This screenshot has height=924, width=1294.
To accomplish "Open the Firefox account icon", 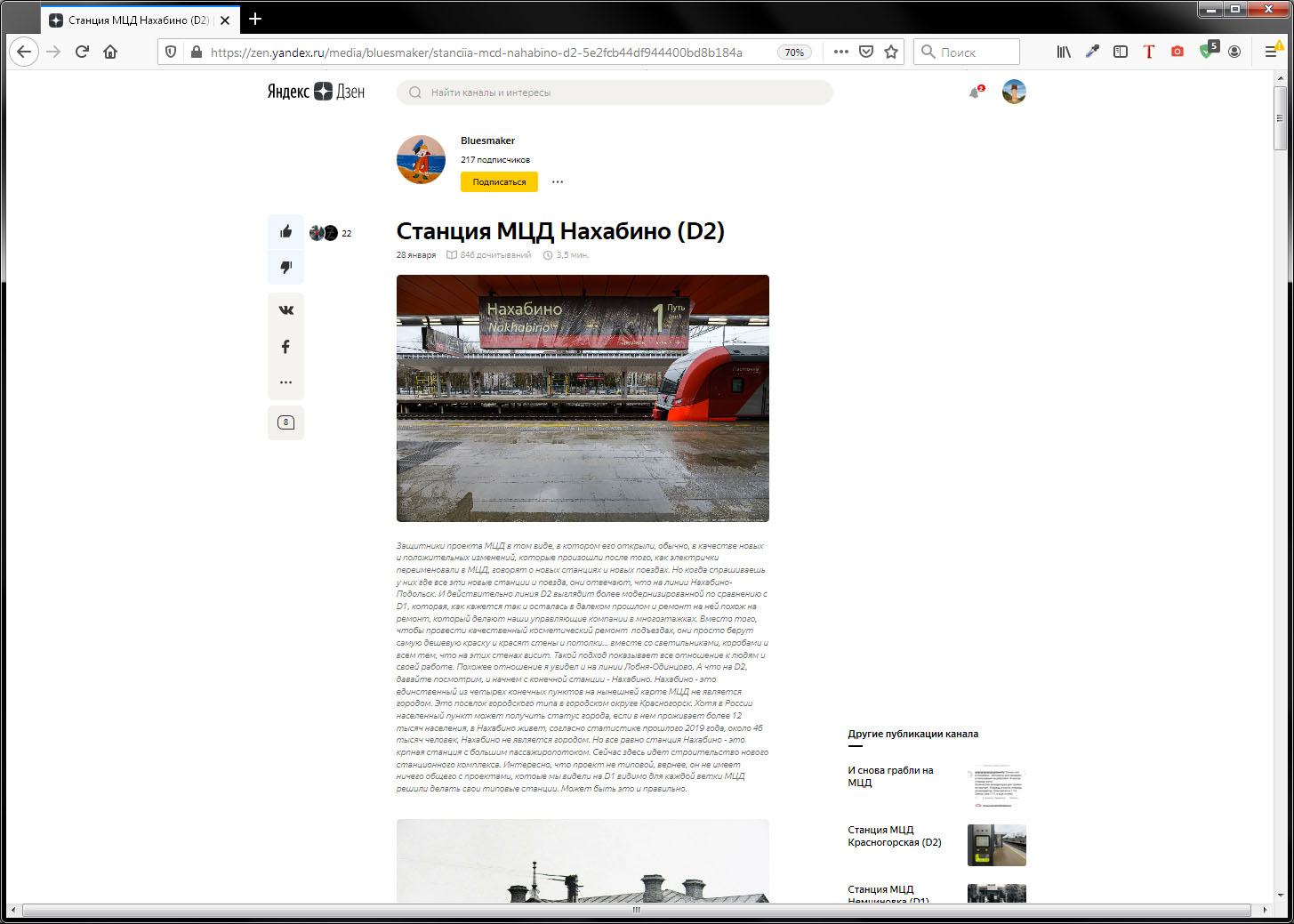I will coord(1234,52).
